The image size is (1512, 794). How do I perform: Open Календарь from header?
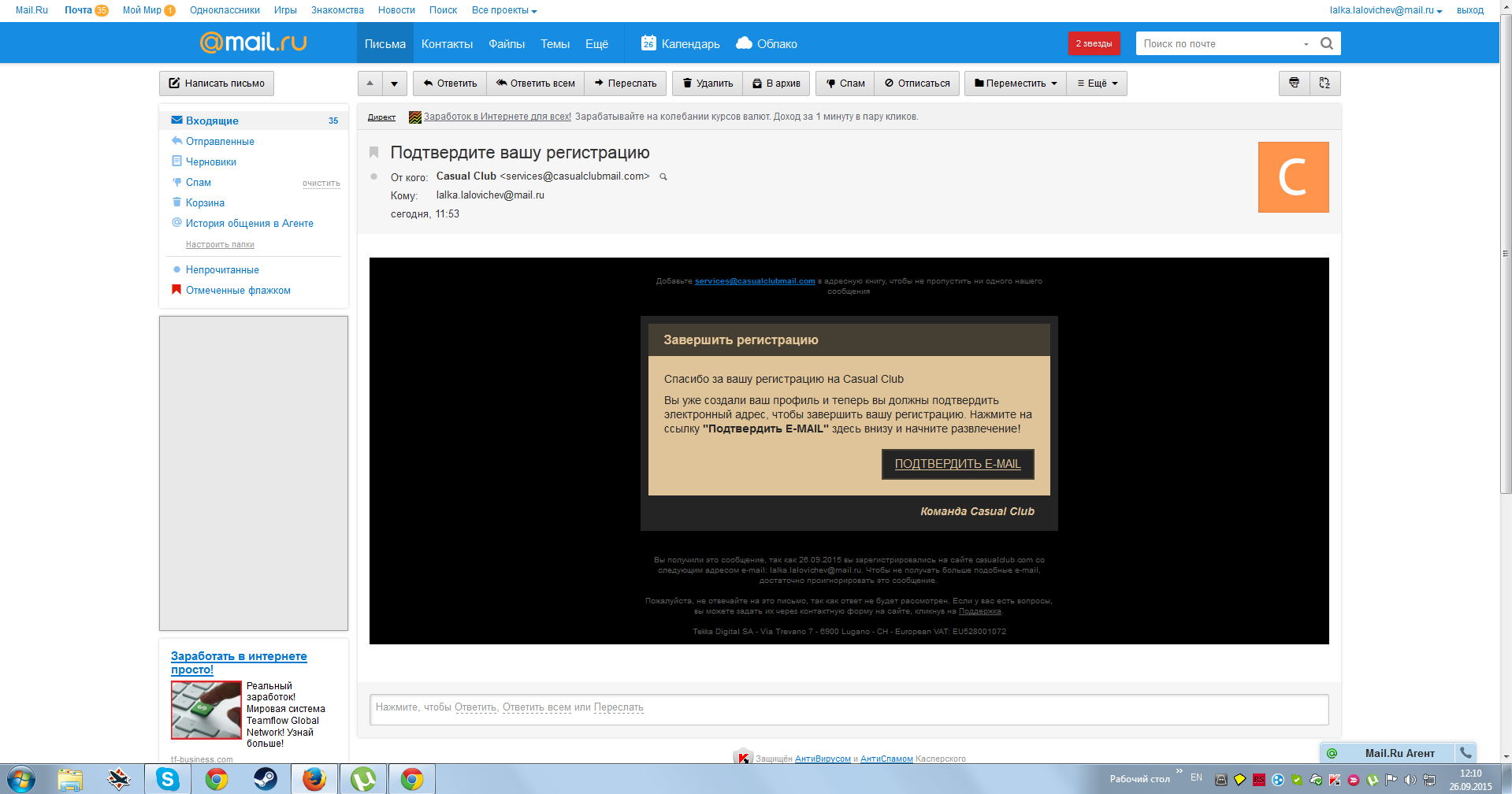click(681, 44)
